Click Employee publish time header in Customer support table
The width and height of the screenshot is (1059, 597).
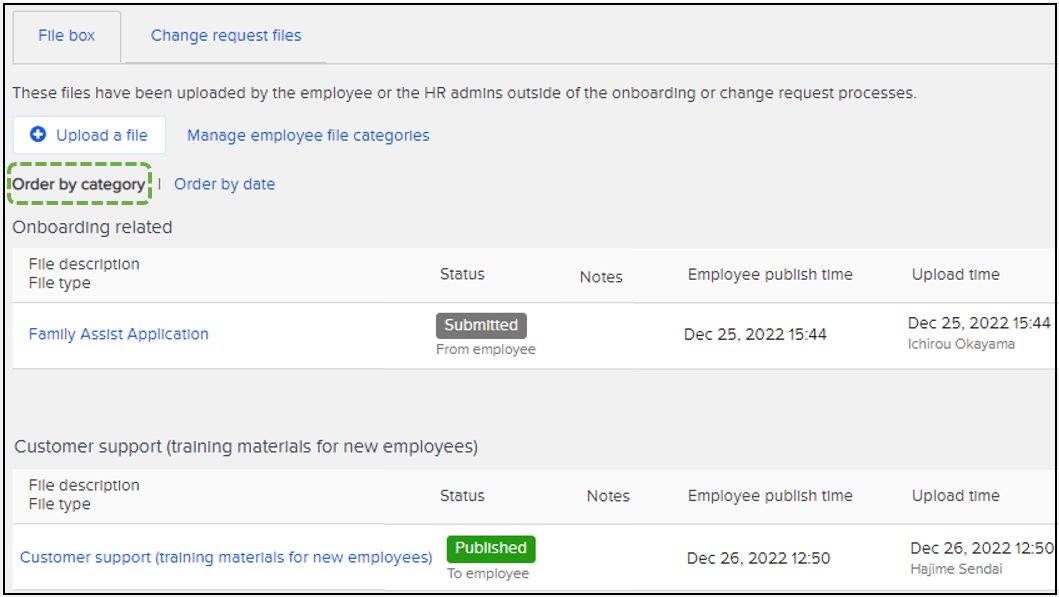(770, 496)
